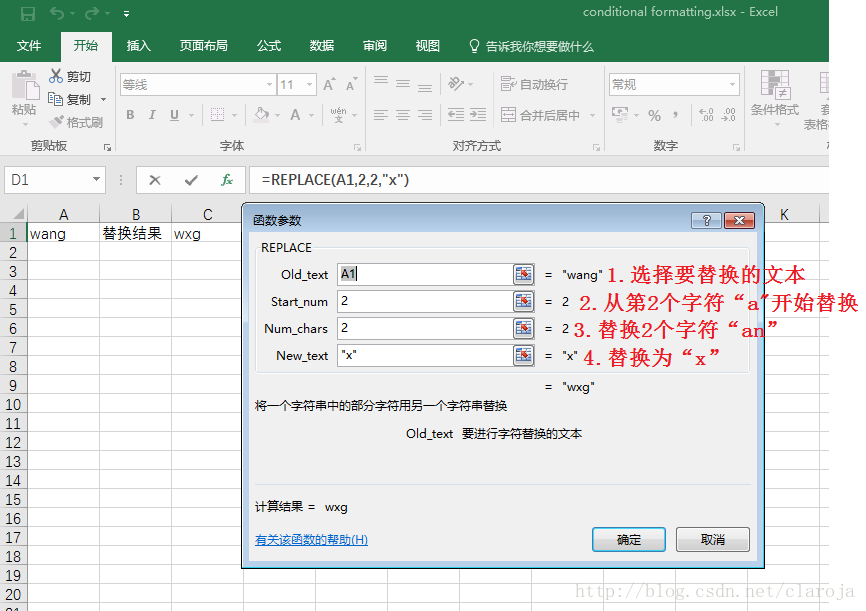The image size is (866, 611).
Task: Click the text orientation icon
Action: click(x=456, y=84)
